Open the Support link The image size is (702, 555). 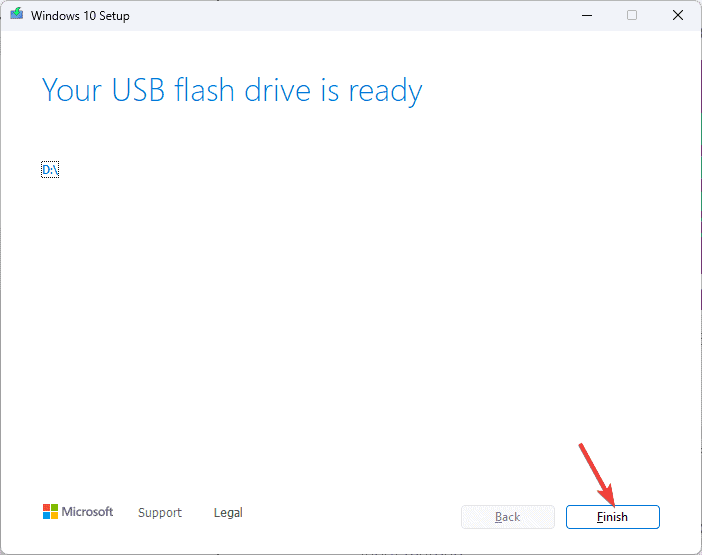160,512
